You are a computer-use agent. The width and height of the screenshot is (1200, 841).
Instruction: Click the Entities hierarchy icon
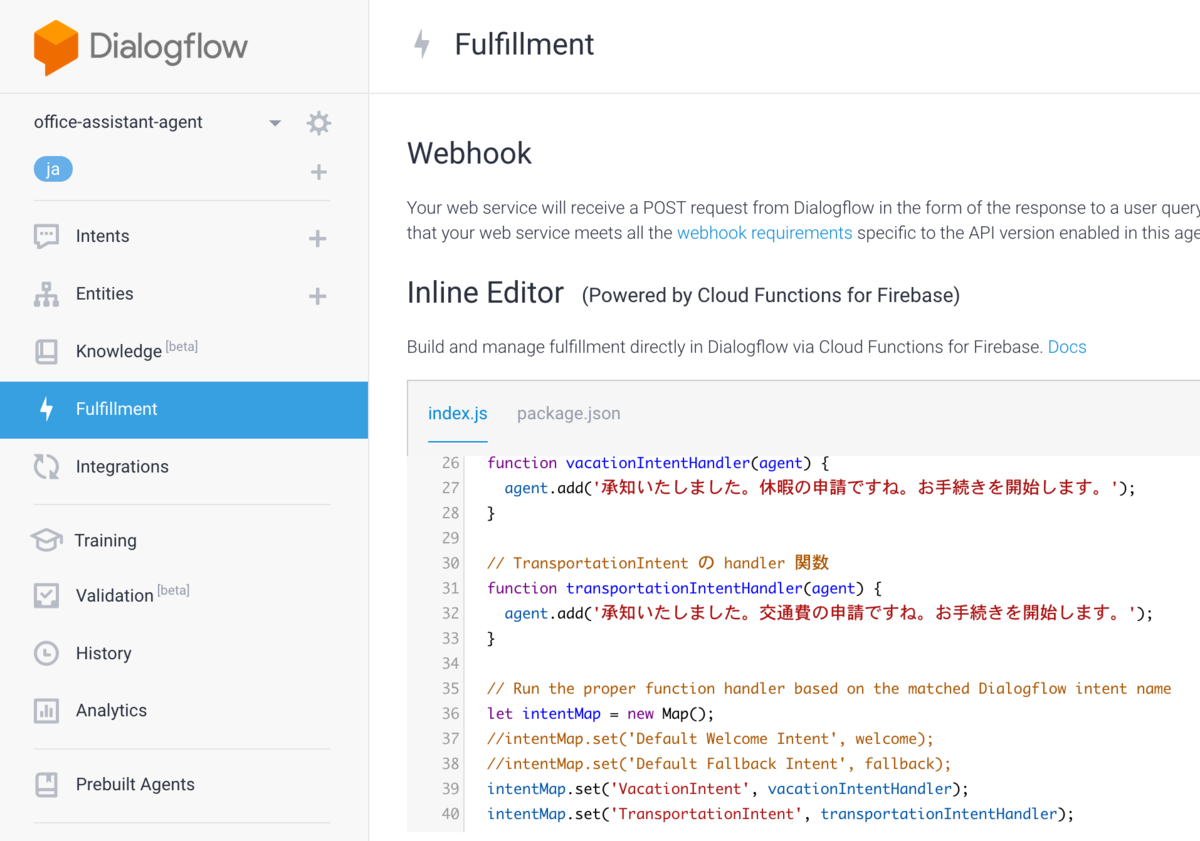[46, 294]
